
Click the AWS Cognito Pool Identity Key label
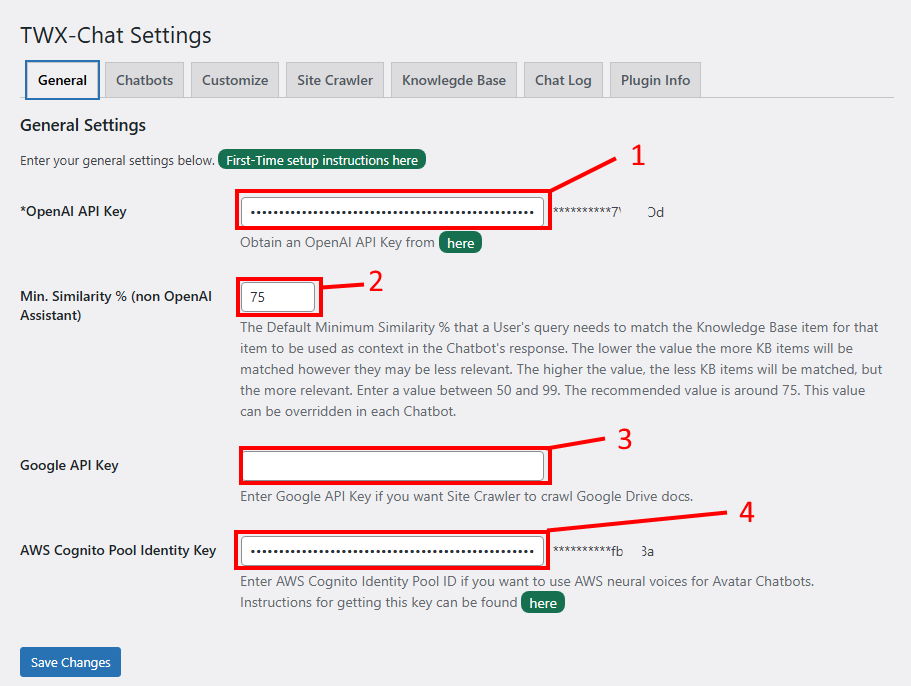(118, 550)
